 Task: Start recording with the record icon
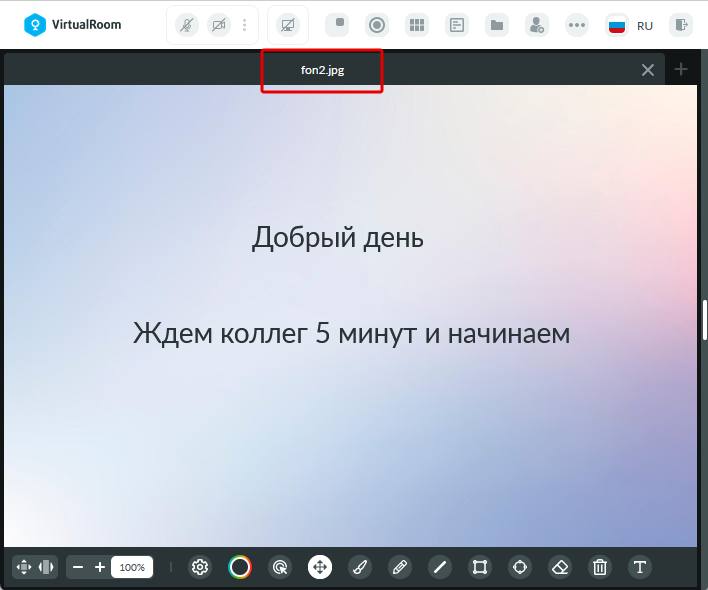coord(377,25)
